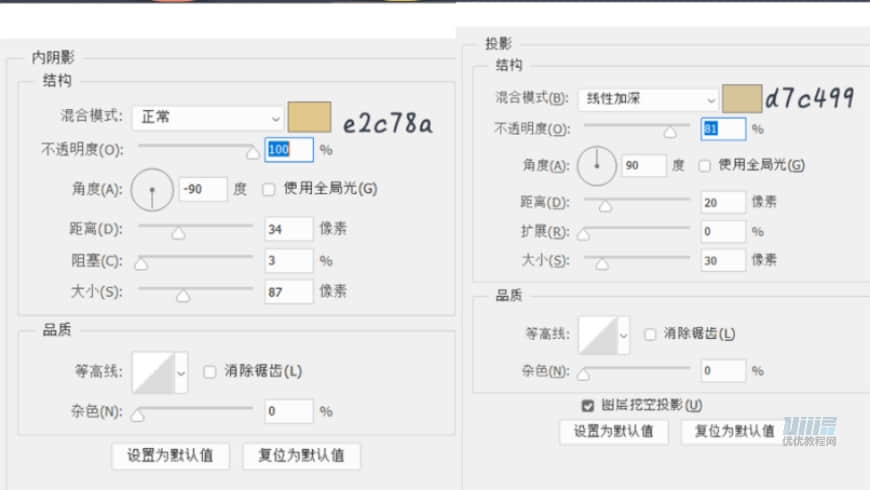The height and width of the screenshot is (490, 870).
Task: Click Drop Shadow opacity slider track
Action: (636, 128)
